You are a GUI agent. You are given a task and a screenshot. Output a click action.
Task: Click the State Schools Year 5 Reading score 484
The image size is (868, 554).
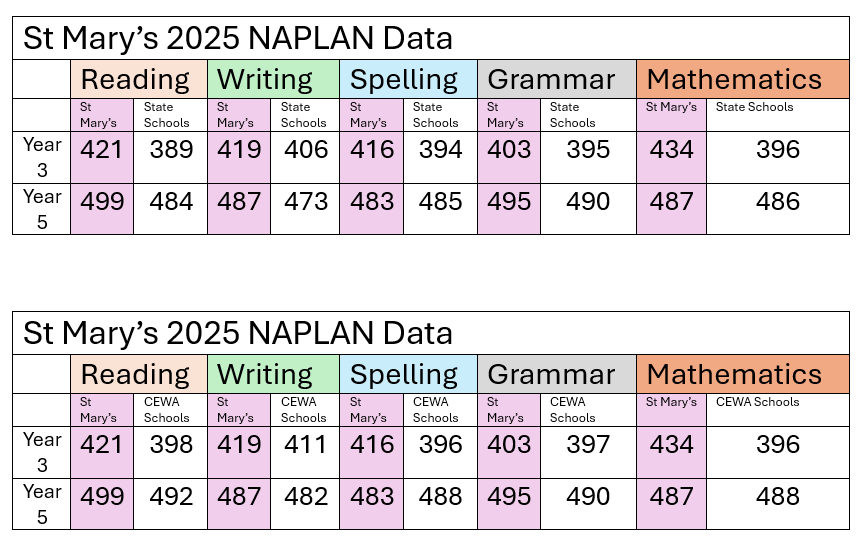(x=170, y=202)
